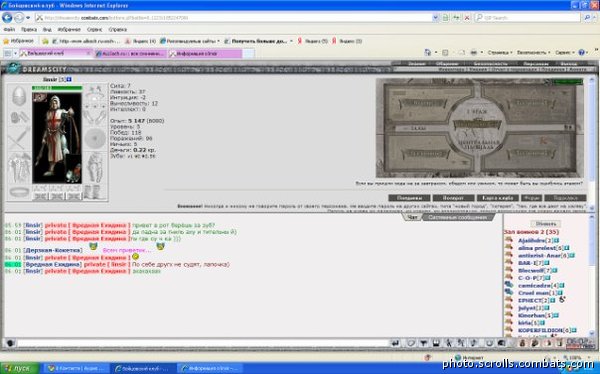Select the empty shield equipment slot
Screen dimensions: 600x374
click(x=95, y=138)
